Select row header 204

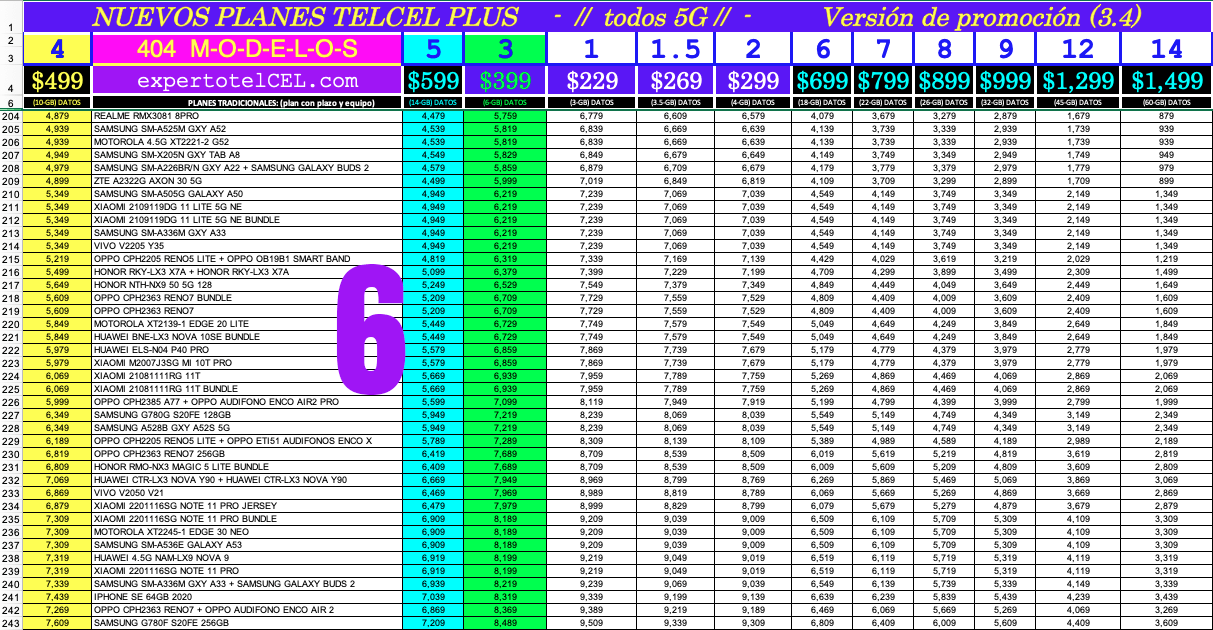click(x=13, y=116)
